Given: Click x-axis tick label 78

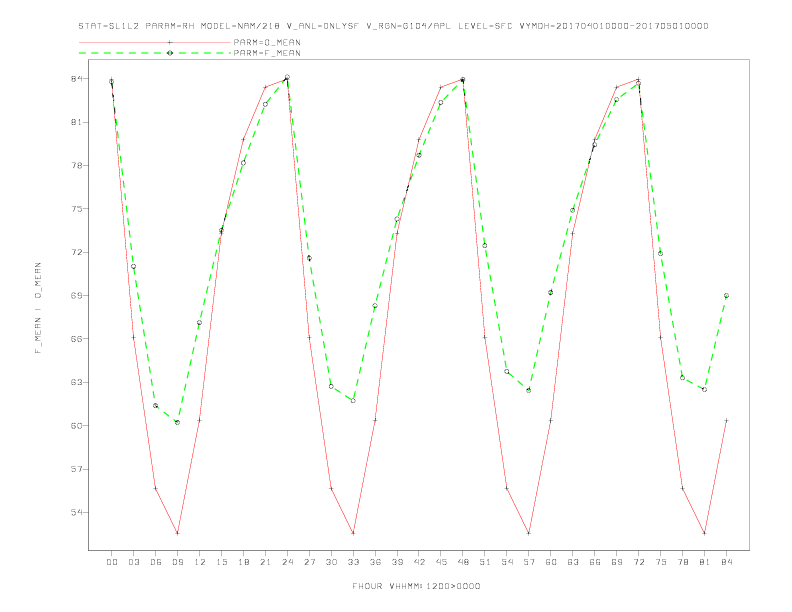Looking at the screenshot, I should (x=682, y=562).
